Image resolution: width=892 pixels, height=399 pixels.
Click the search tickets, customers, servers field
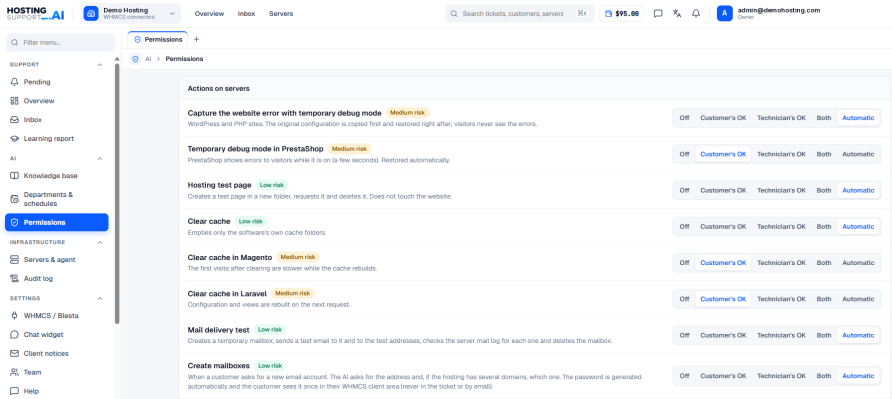519,14
